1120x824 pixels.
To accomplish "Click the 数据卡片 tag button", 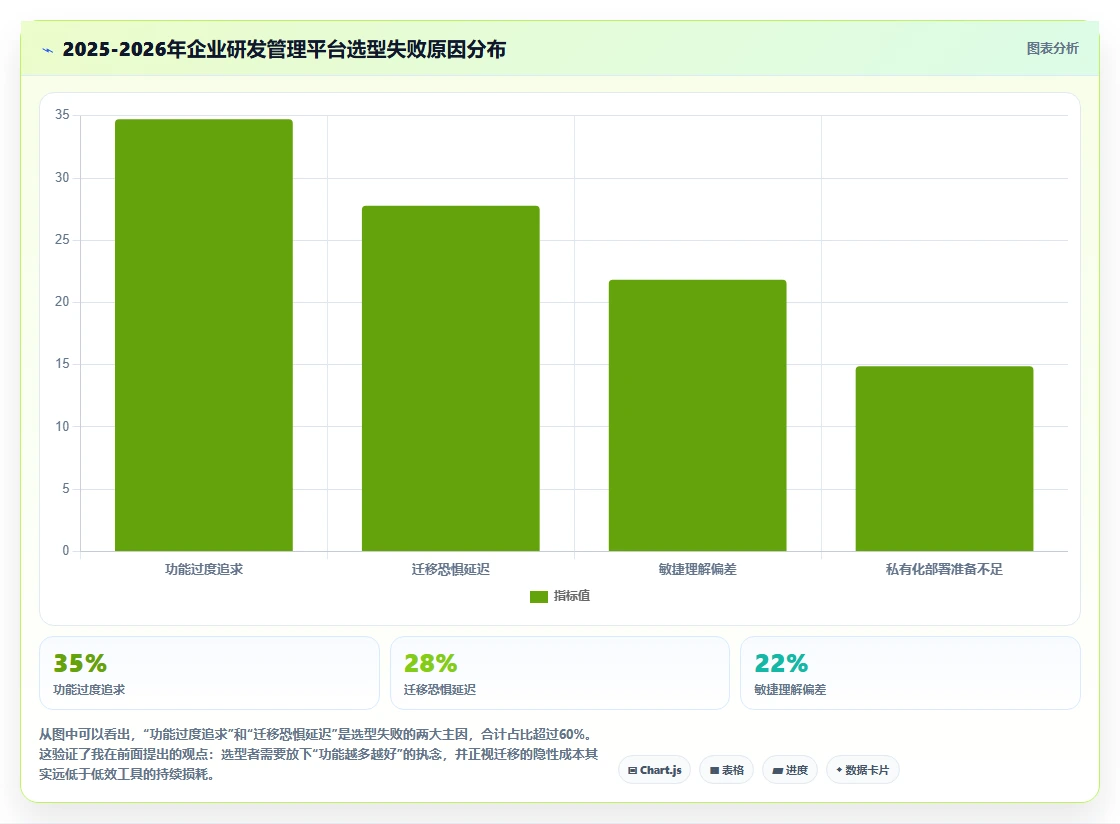I will pyautogui.click(x=863, y=770).
